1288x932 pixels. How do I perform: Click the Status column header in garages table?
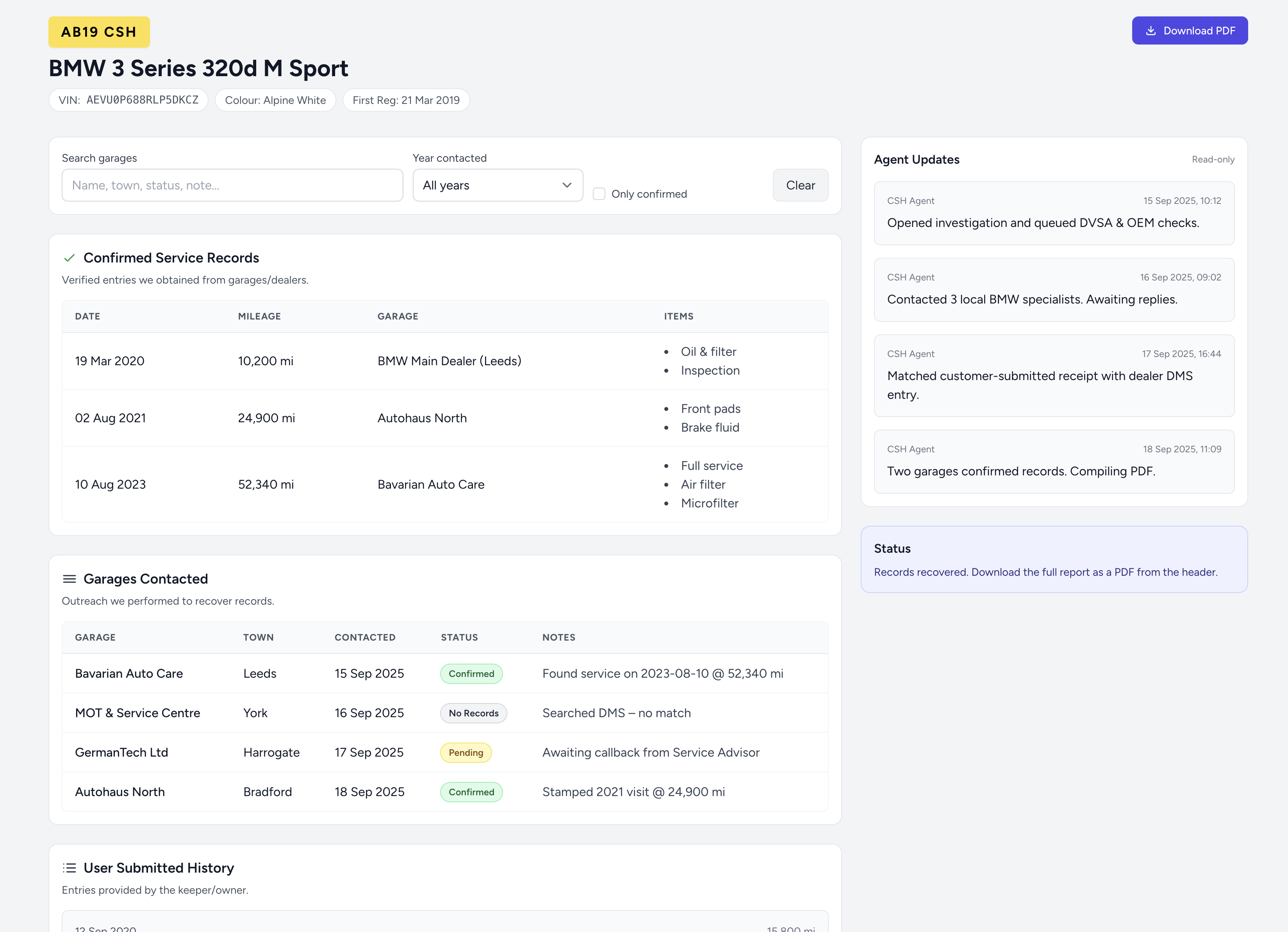pos(459,637)
